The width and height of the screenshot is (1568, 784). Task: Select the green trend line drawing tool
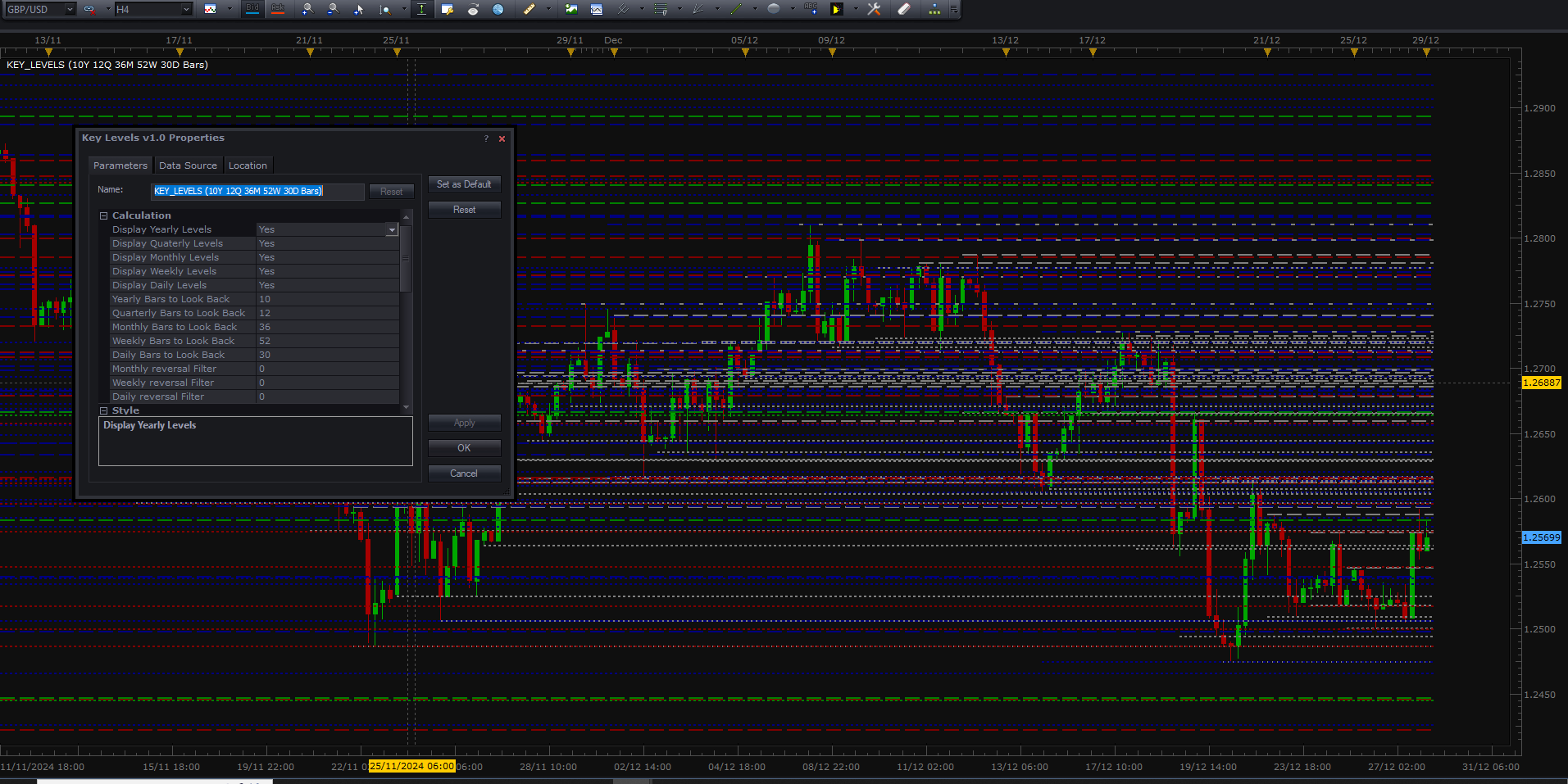coord(736,9)
